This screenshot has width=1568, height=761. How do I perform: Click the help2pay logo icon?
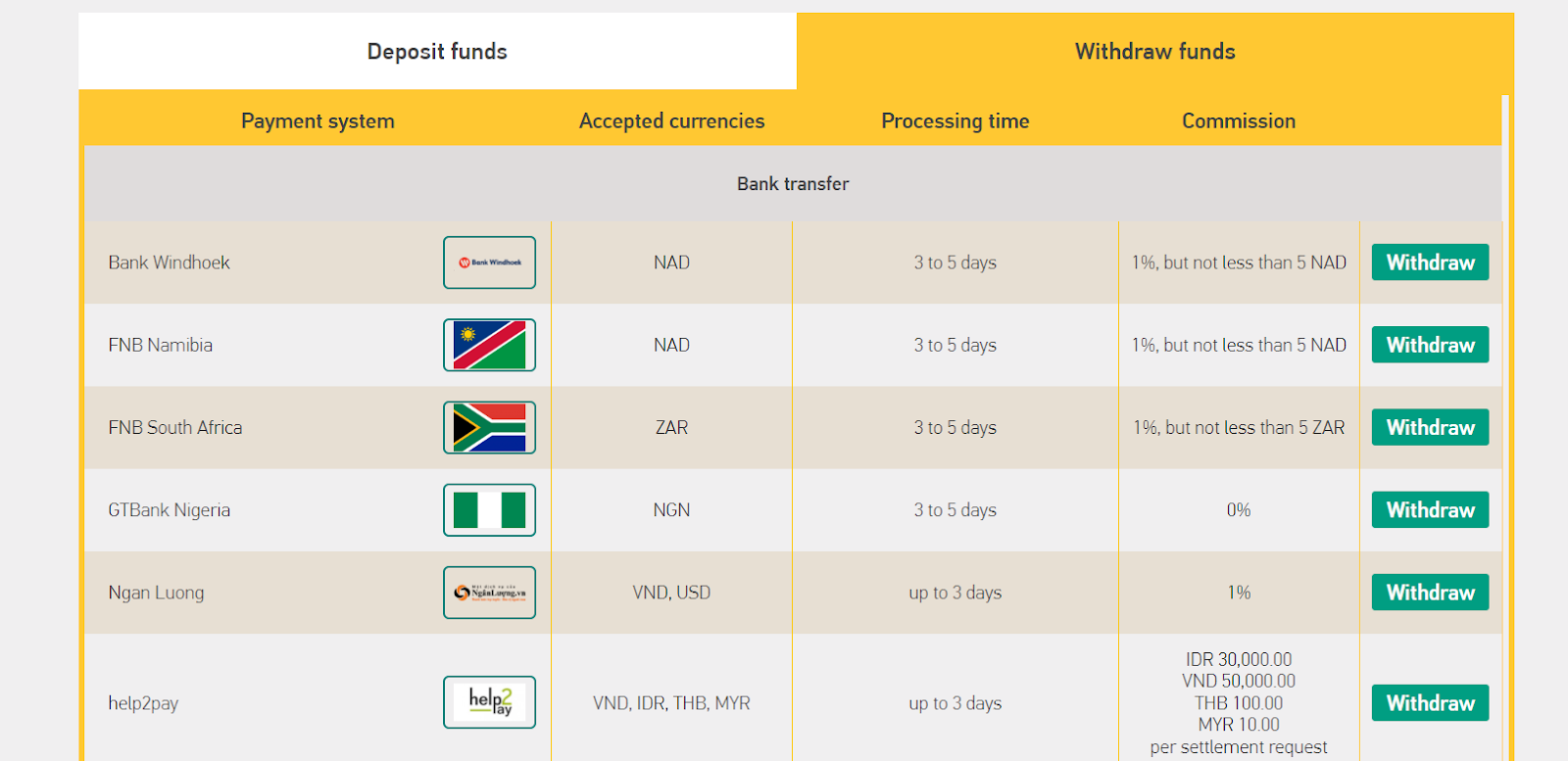(489, 702)
